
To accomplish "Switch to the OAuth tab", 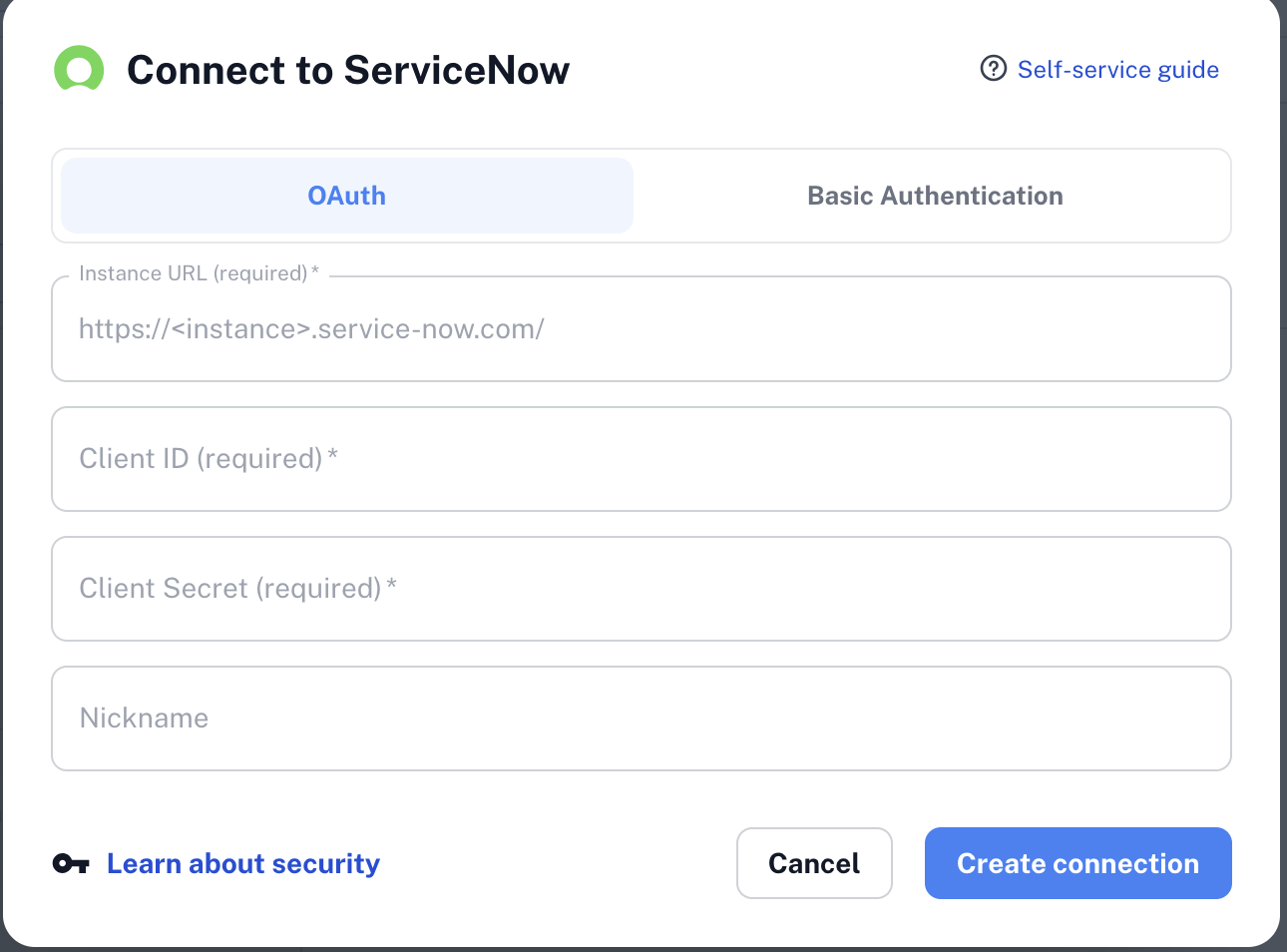I will click(x=347, y=196).
